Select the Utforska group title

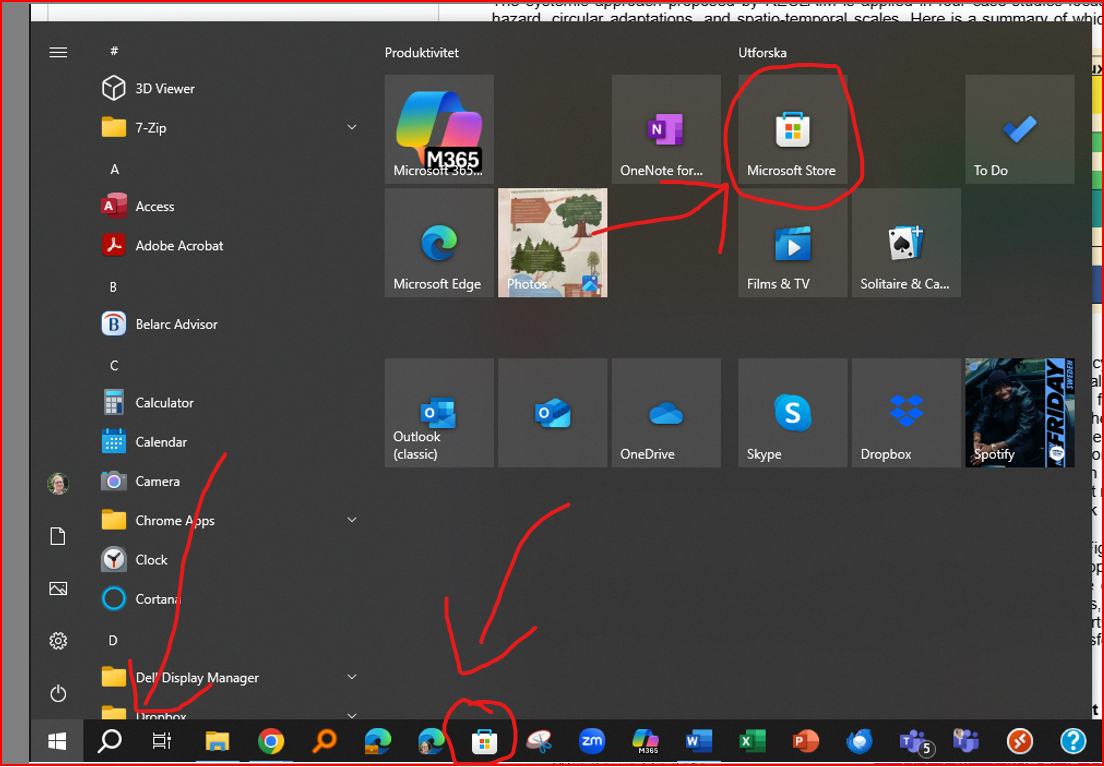(763, 53)
